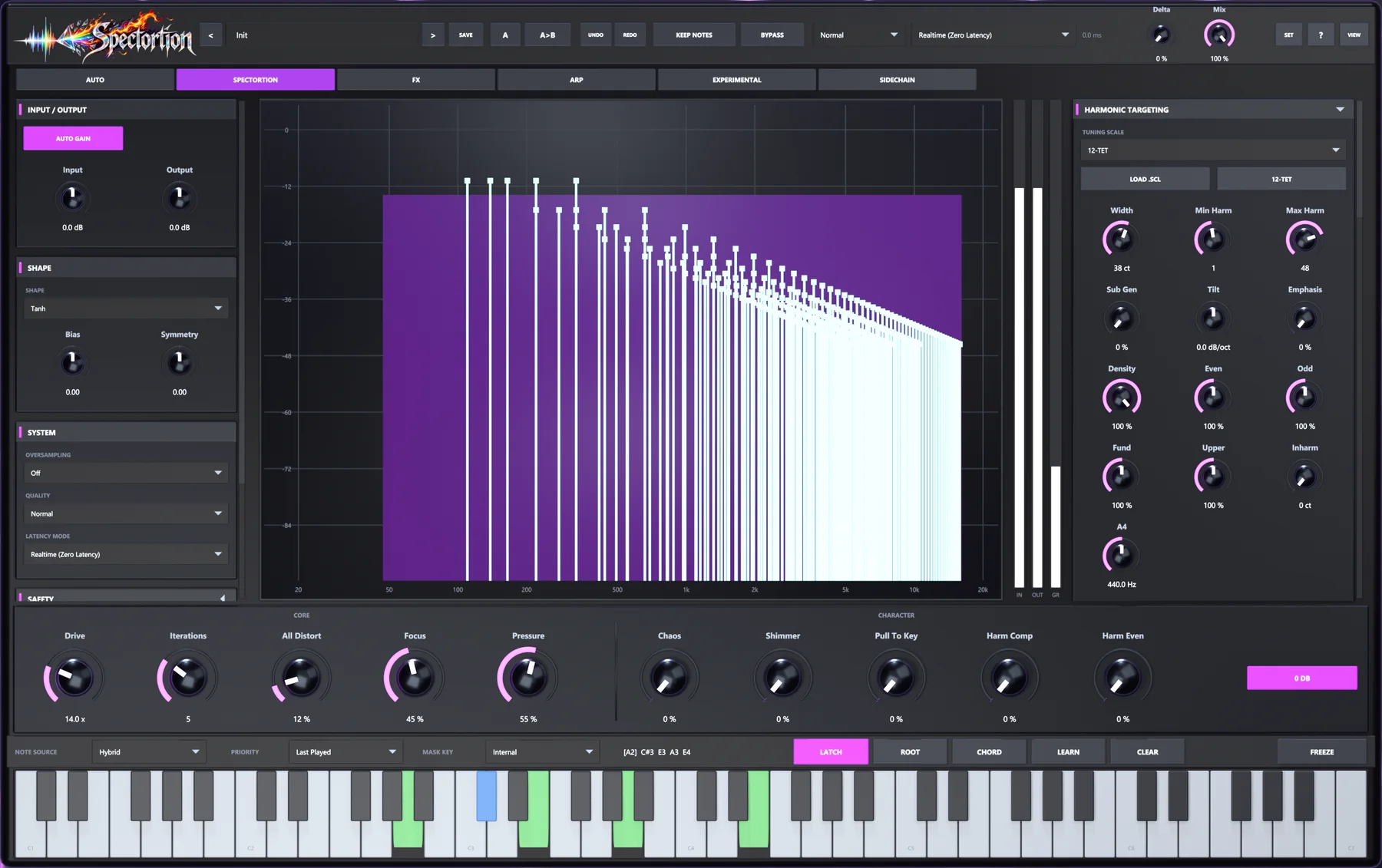Viewport: 1382px width, 868px height.
Task: Toggle the Freeze button
Action: (1322, 752)
